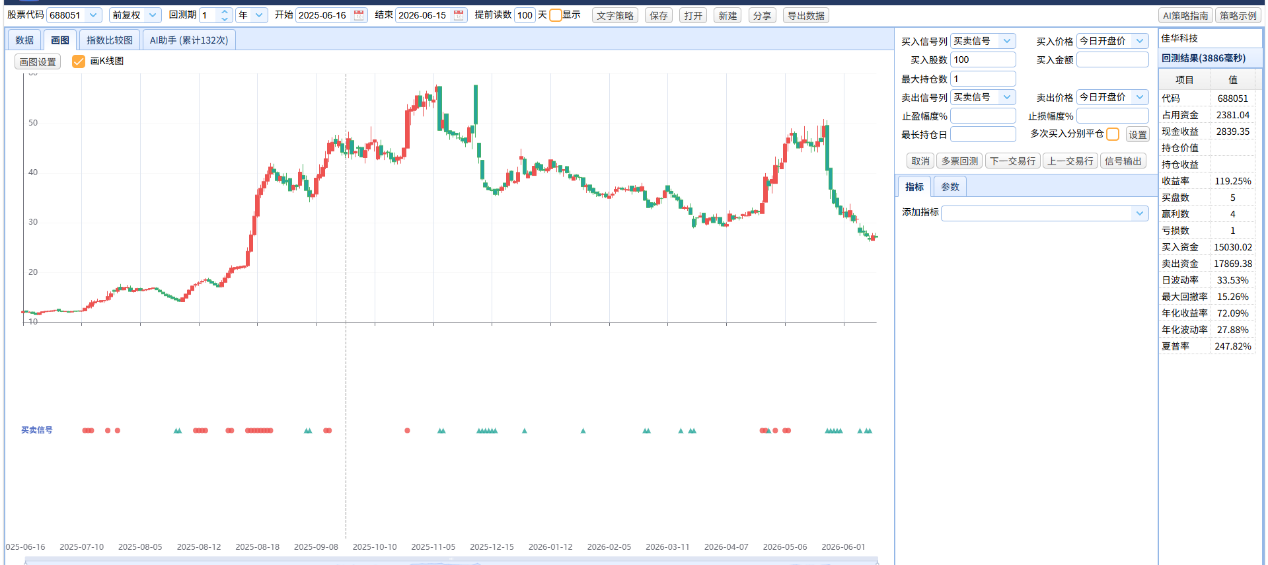Click a red buy signal dot
The width and height of the screenshot is (1268, 565).
click(x=407, y=430)
